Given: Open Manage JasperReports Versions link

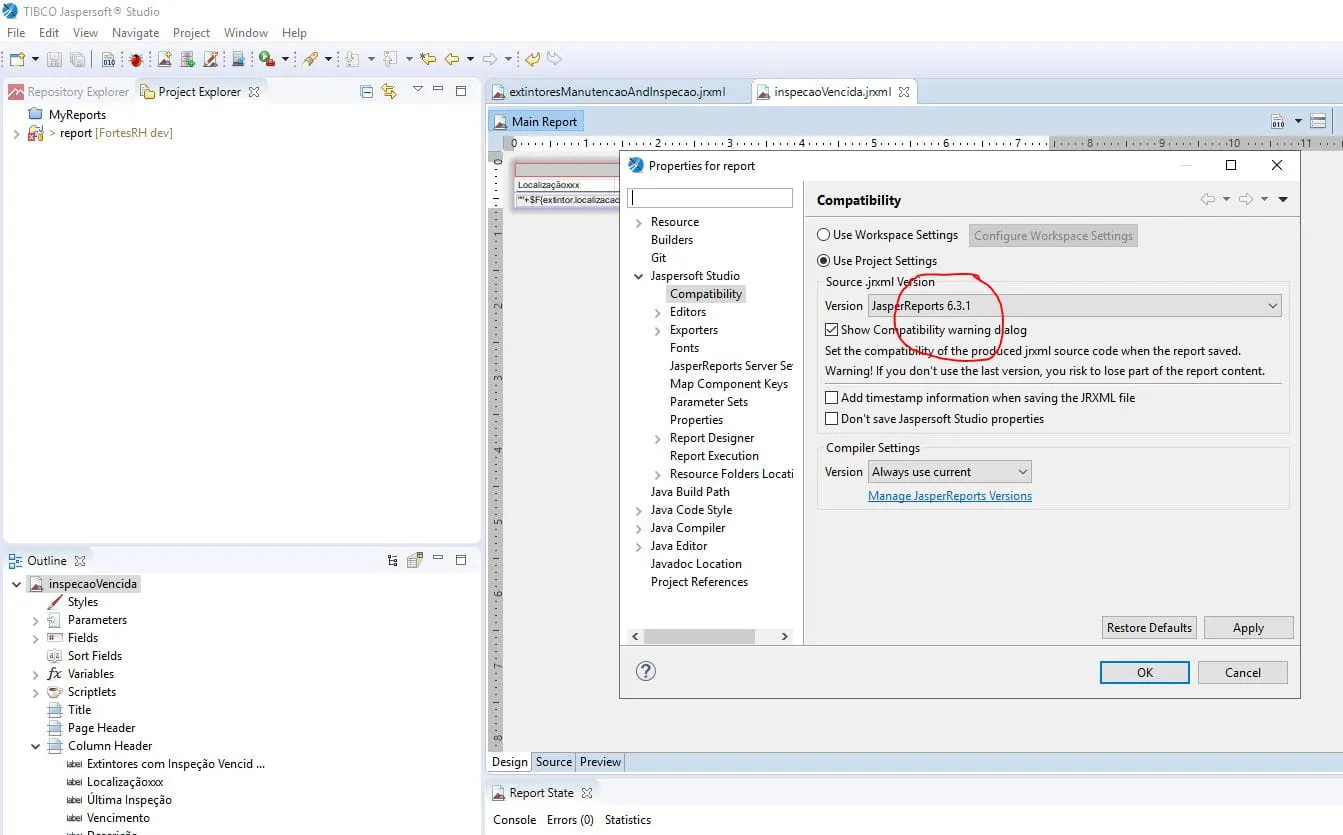Looking at the screenshot, I should point(949,496).
